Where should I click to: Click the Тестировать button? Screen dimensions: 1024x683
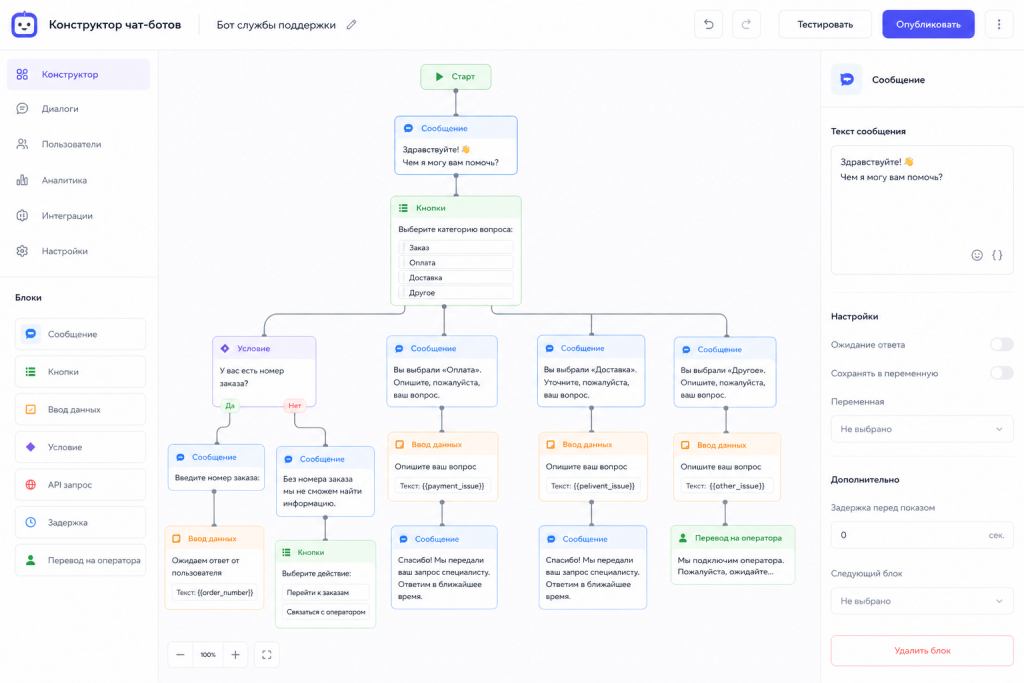pyautogui.click(x=825, y=25)
